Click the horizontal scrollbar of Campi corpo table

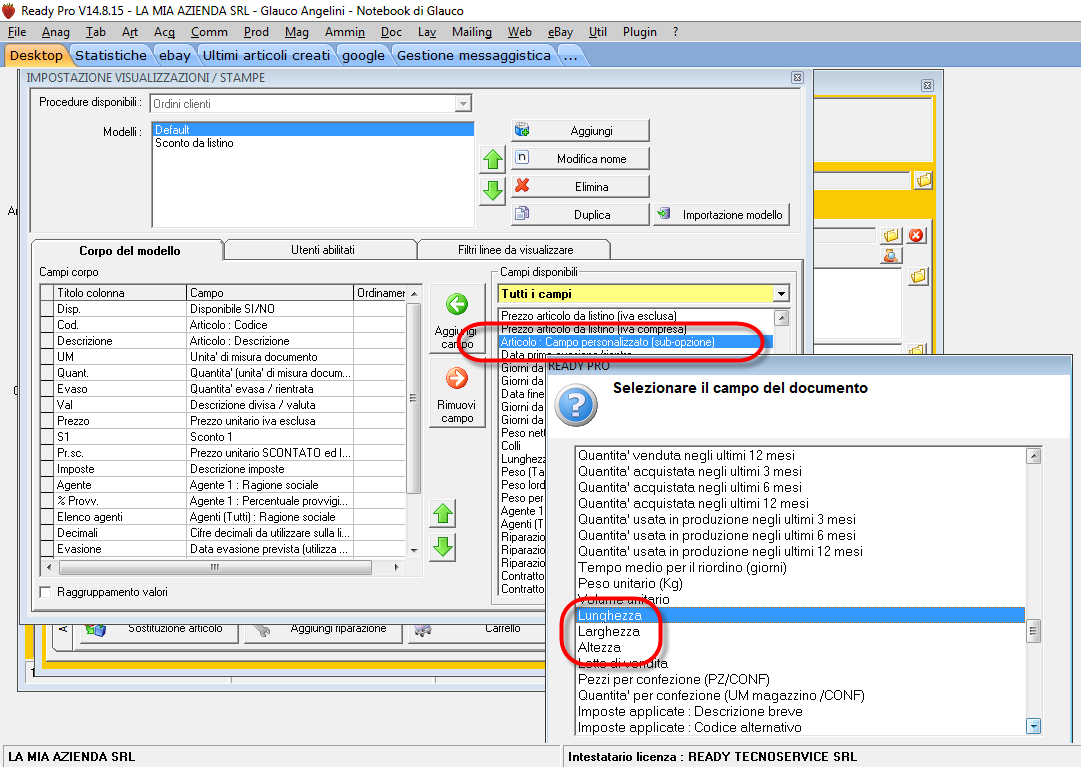(x=214, y=567)
